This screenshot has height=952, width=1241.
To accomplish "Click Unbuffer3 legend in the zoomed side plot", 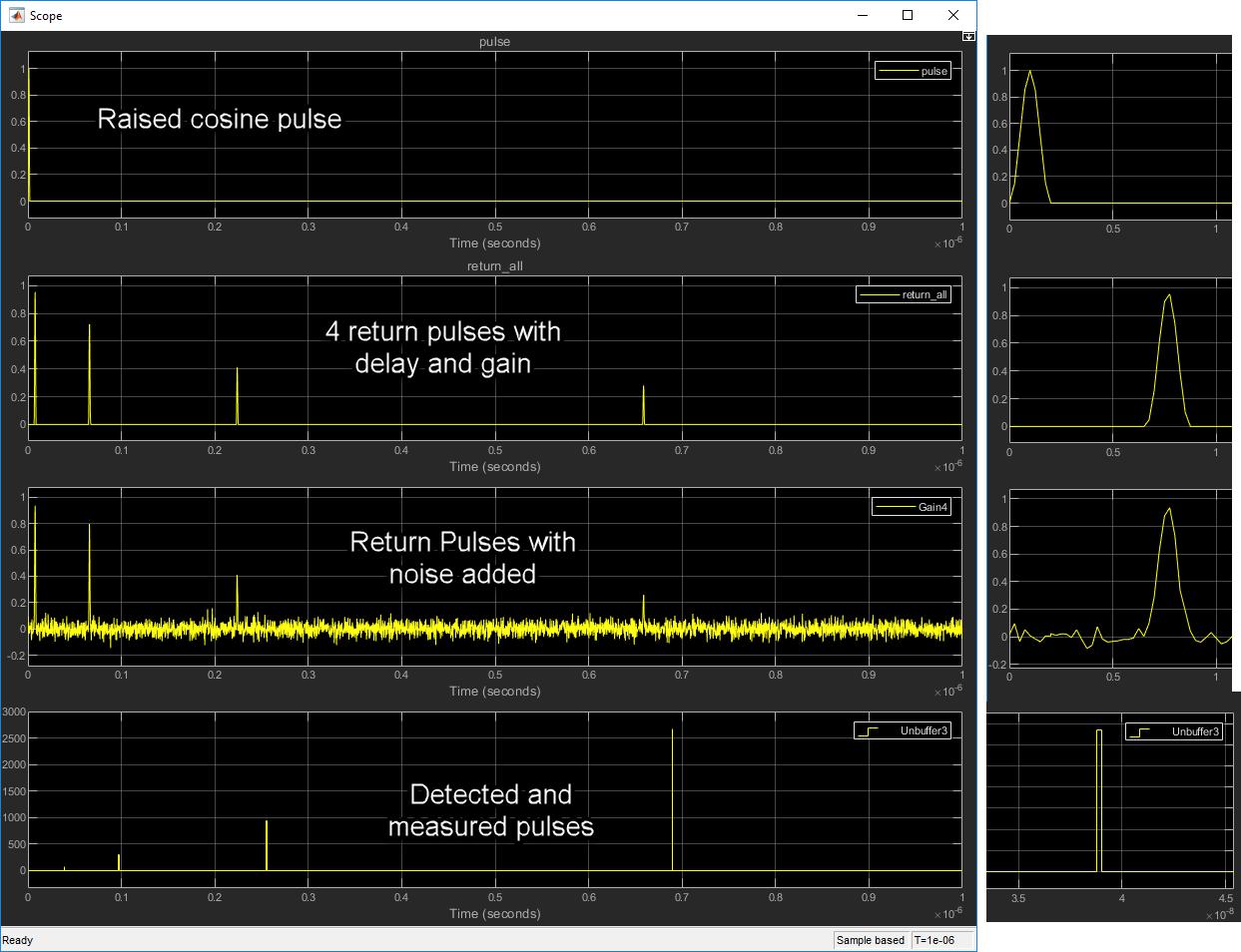I will coord(1174,731).
